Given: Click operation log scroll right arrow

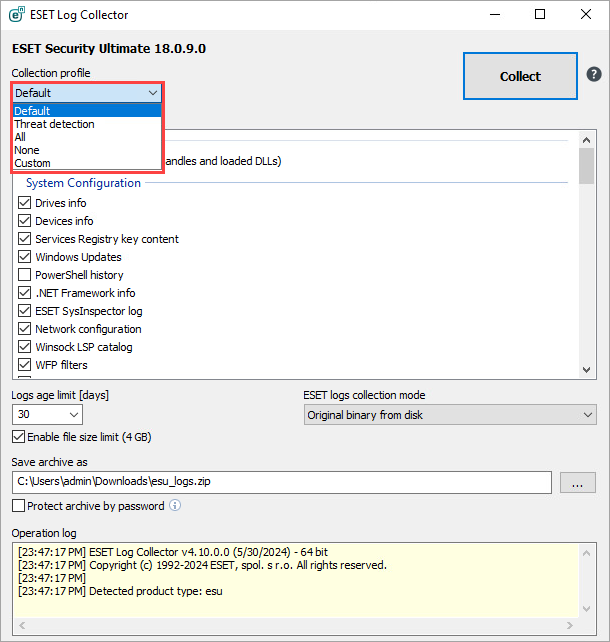Looking at the screenshot, I should [569, 625].
